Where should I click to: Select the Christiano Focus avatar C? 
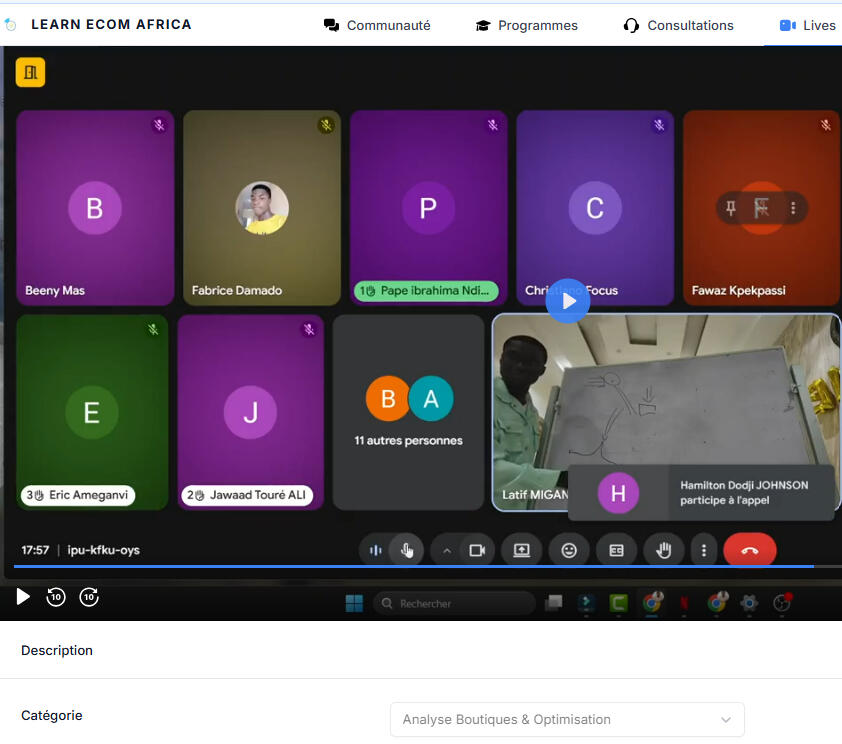tap(595, 208)
